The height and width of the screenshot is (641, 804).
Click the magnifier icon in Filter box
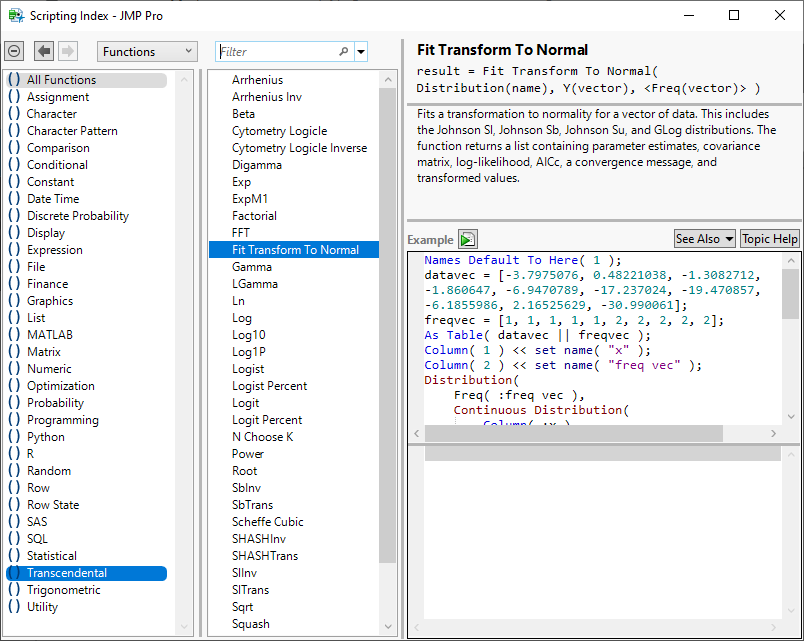[344, 52]
